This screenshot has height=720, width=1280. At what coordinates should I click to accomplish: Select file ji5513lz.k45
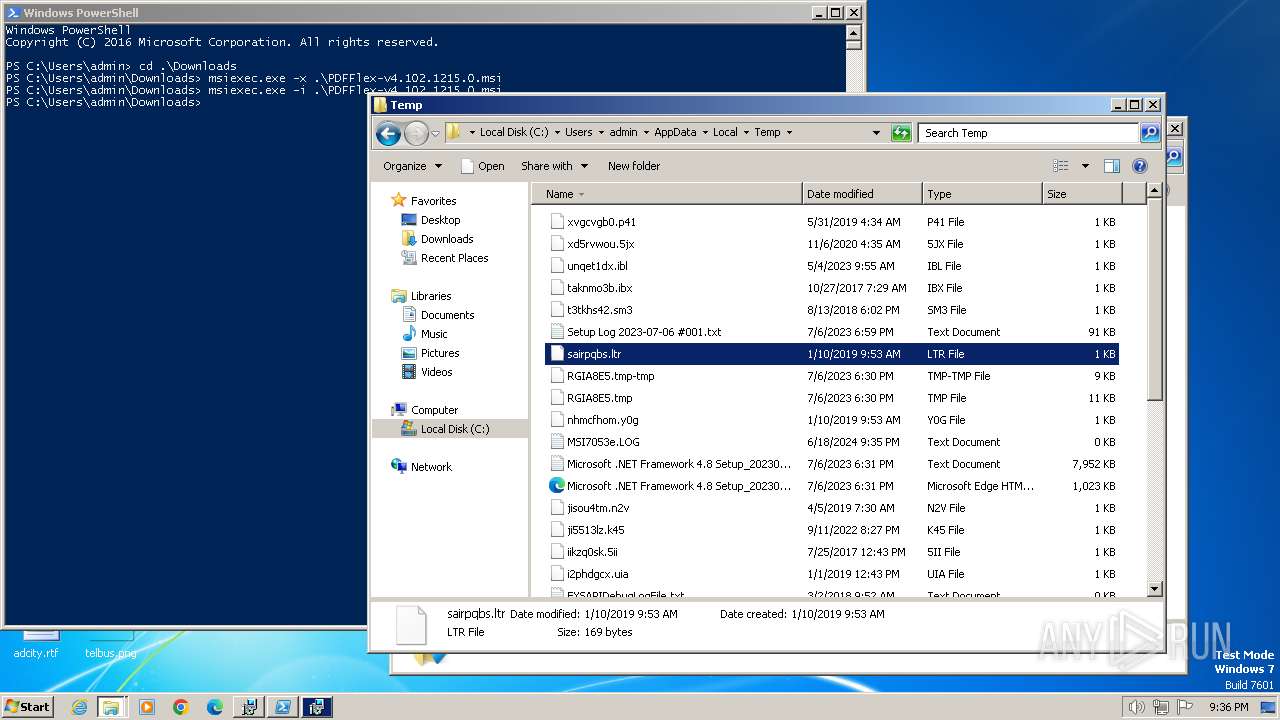595,530
